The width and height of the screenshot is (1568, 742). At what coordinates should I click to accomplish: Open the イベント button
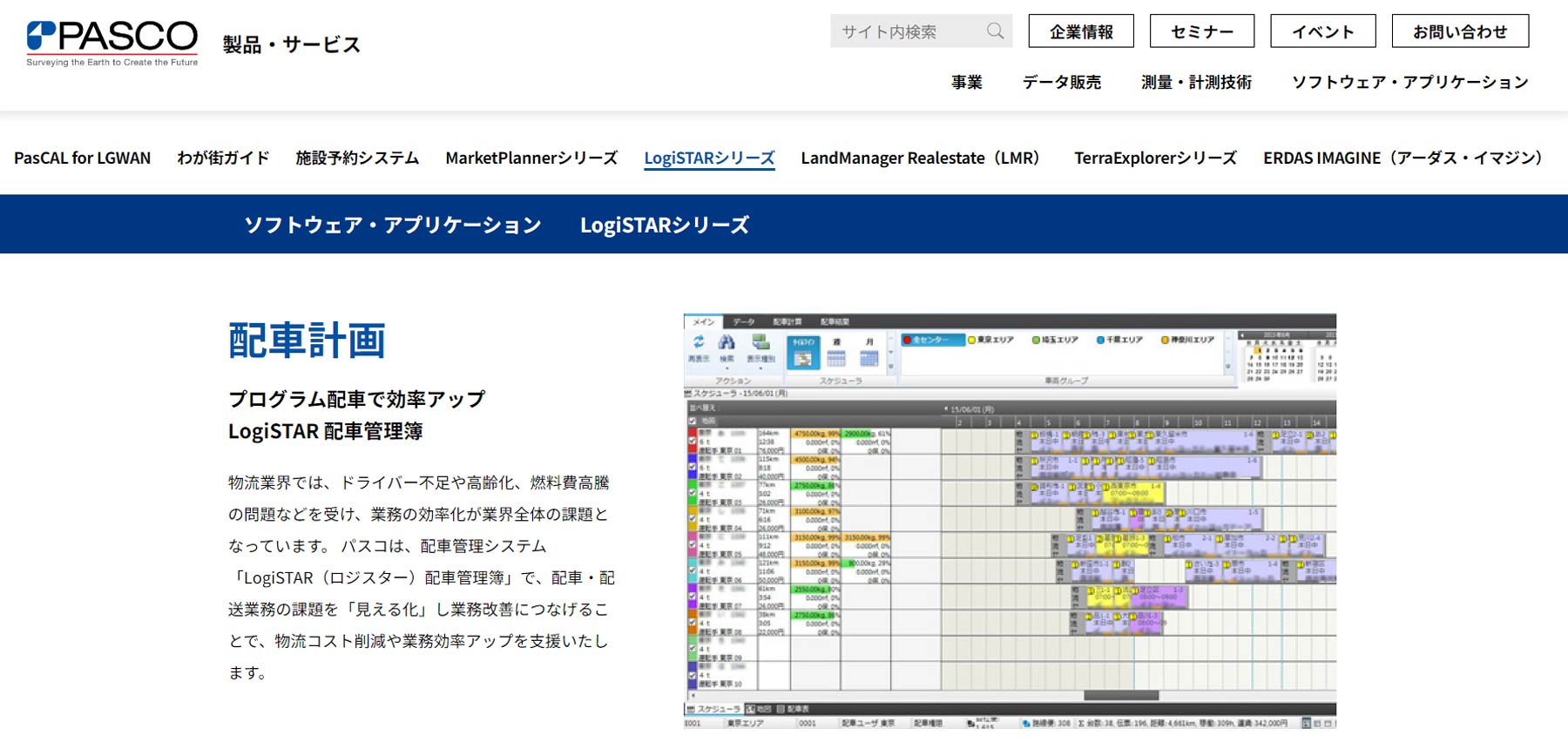click(x=1323, y=31)
